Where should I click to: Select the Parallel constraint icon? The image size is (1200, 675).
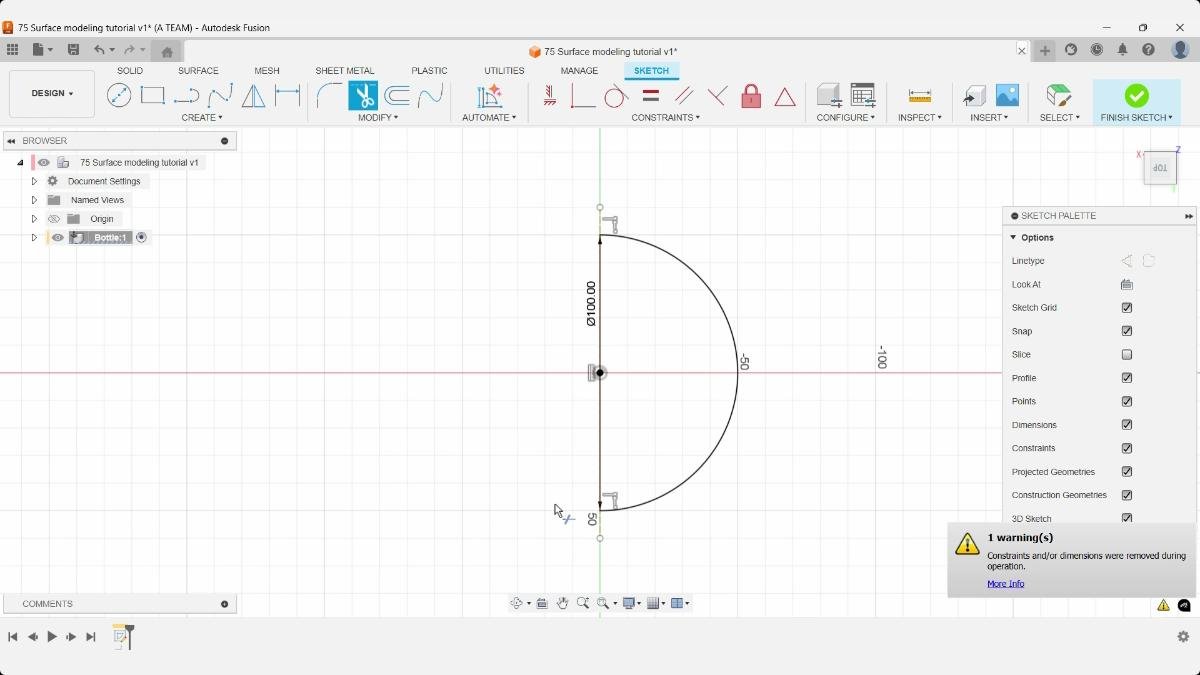point(684,96)
